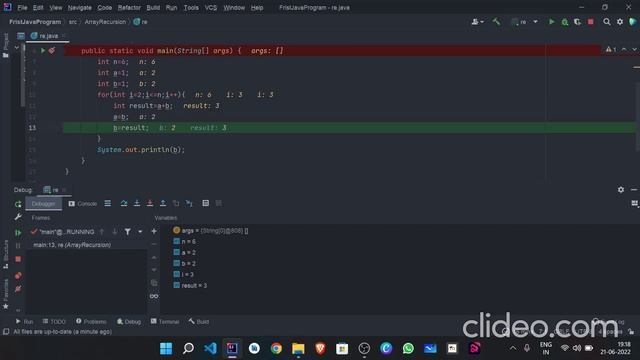This screenshot has width=640, height=360.
Task: Add new watch with plus icon
Action: tap(154, 231)
